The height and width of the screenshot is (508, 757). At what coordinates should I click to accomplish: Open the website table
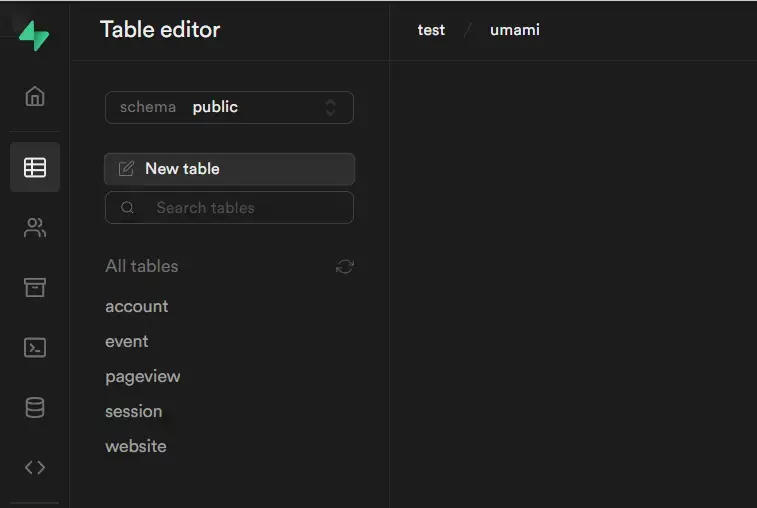[136, 446]
